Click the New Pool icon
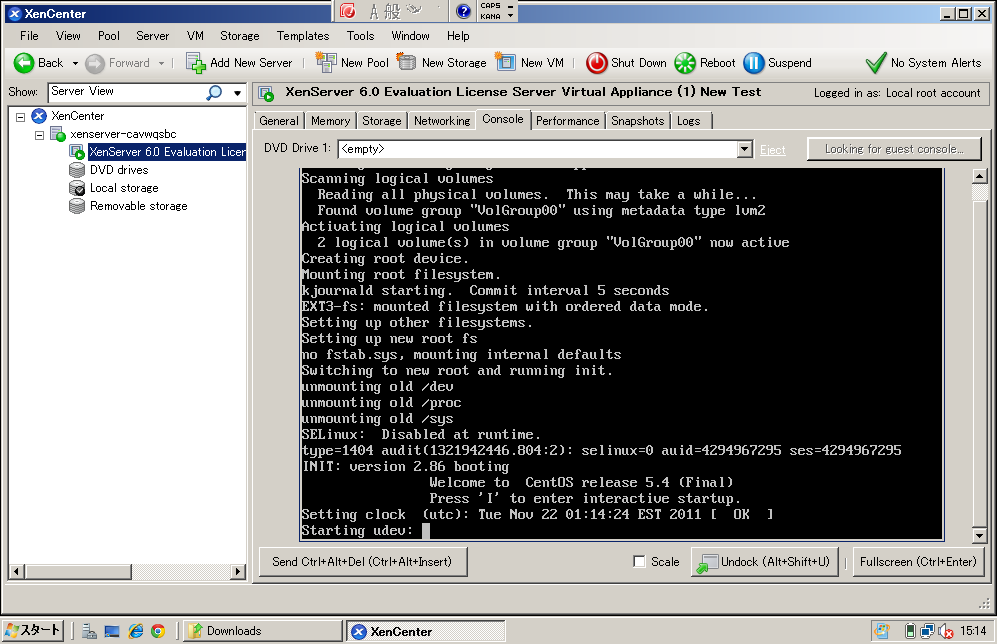The height and width of the screenshot is (644, 997). click(x=326, y=62)
